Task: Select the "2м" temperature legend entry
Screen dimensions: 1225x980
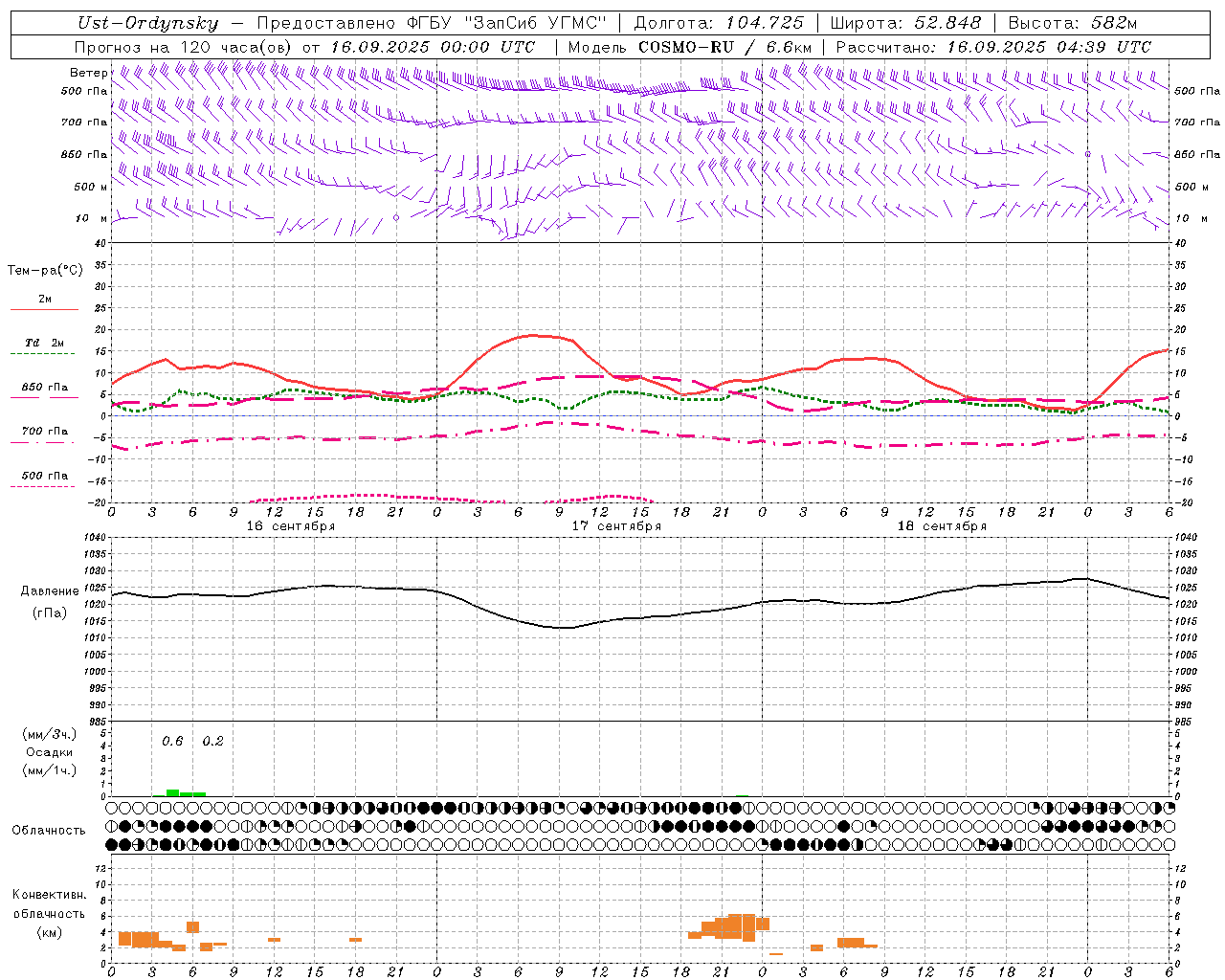Action: pos(45,299)
